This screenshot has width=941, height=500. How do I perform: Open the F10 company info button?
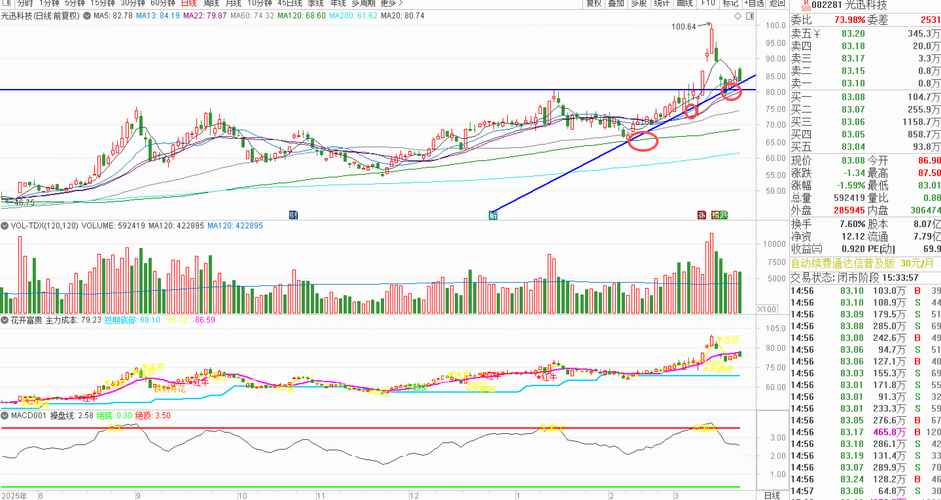pos(708,3)
